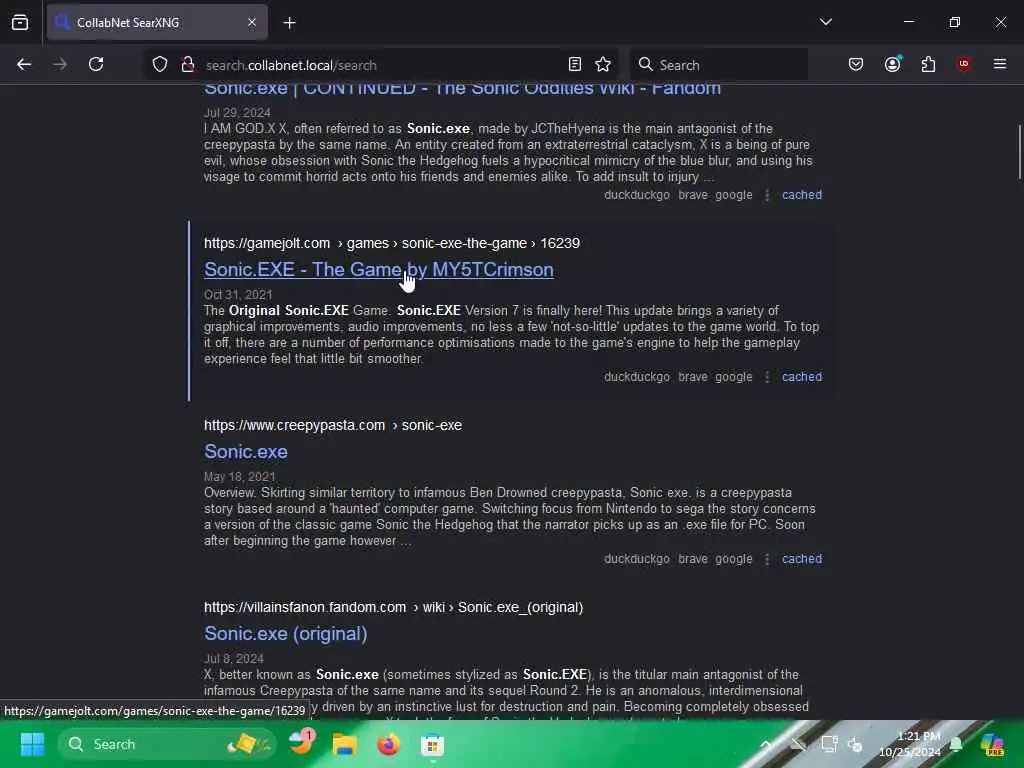Open the display cast tray icon
The height and width of the screenshot is (768, 1024).
click(829, 744)
